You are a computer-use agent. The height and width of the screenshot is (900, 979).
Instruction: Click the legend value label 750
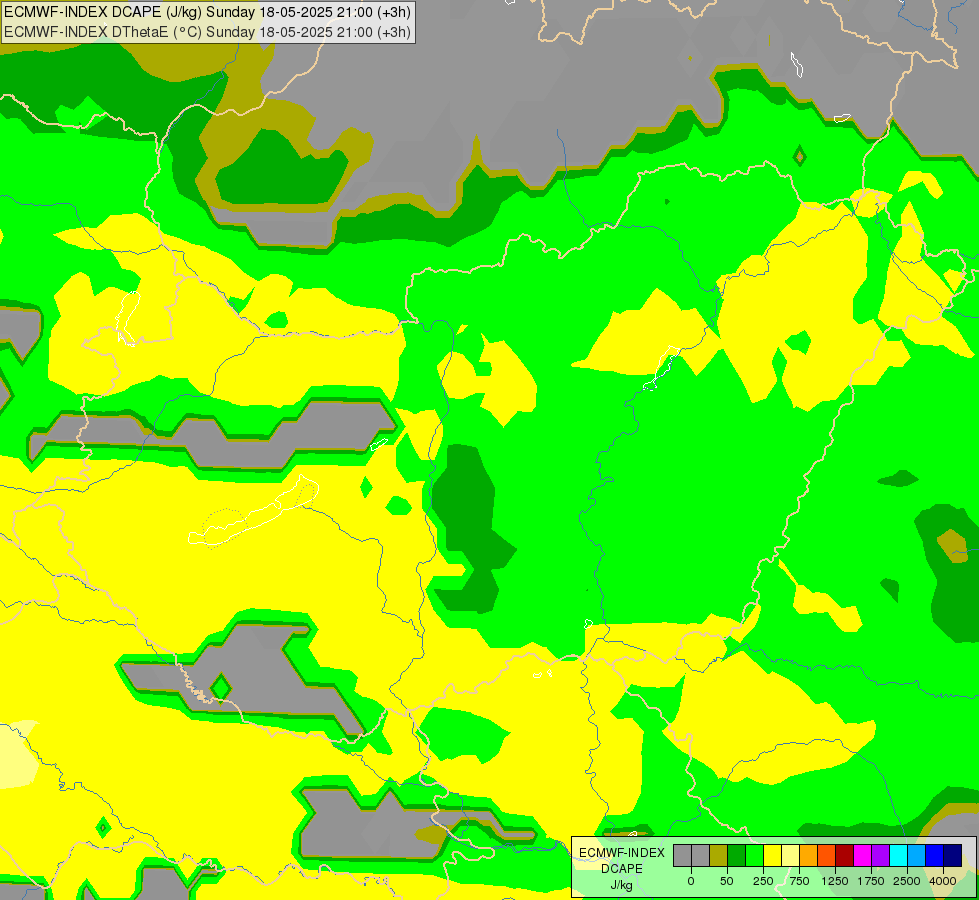point(799,881)
